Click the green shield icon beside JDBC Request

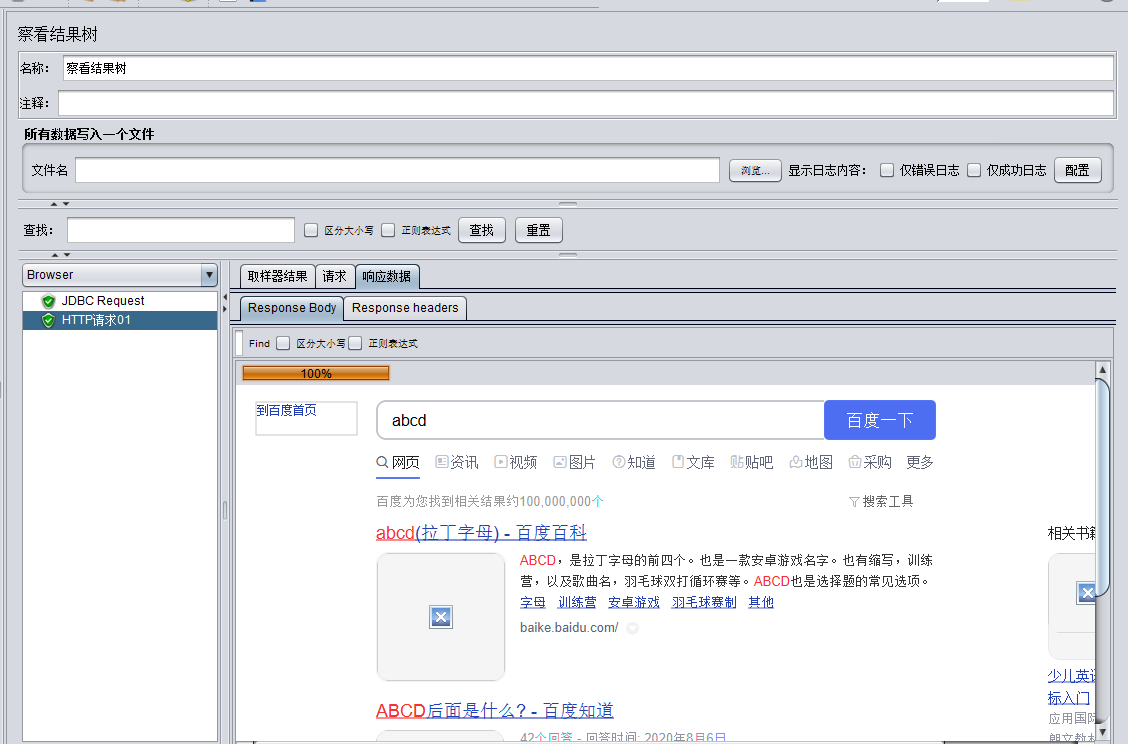click(x=48, y=301)
